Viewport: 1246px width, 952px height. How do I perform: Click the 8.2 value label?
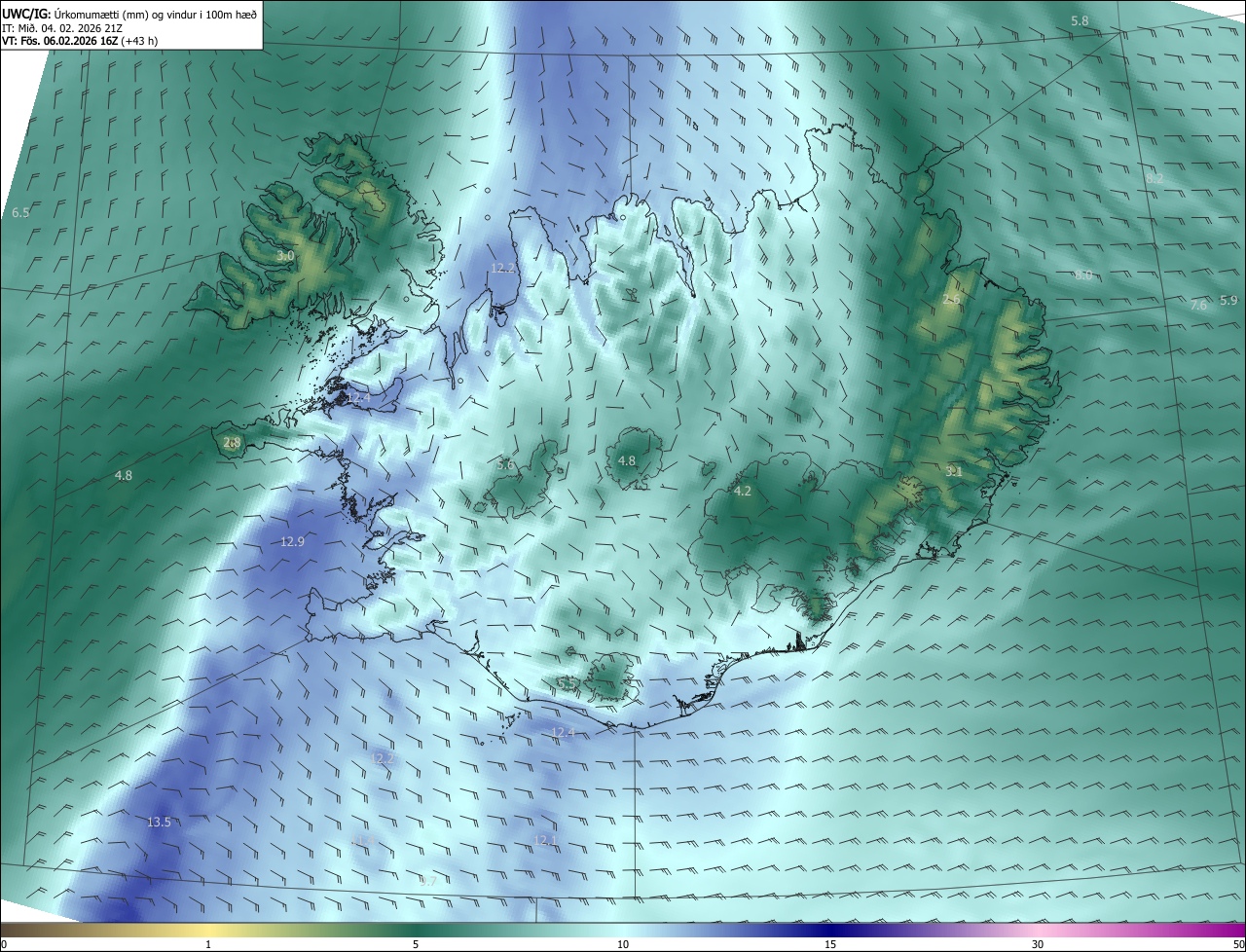tap(1154, 179)
